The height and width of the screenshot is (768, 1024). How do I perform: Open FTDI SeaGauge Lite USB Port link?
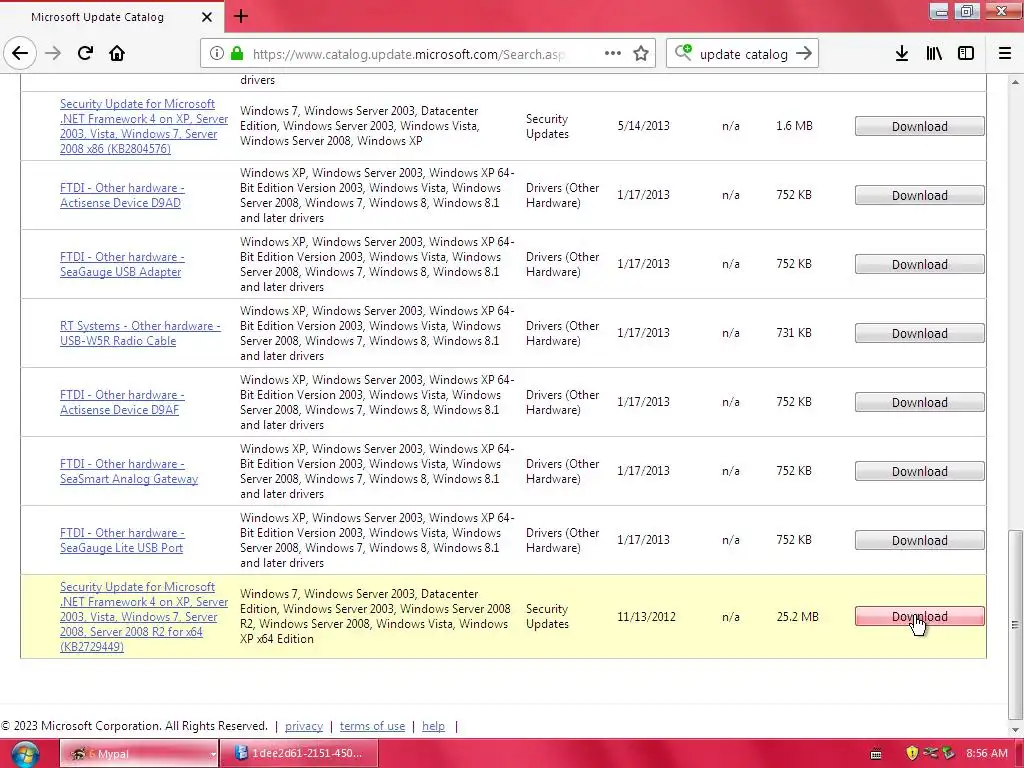pos(122,540)
